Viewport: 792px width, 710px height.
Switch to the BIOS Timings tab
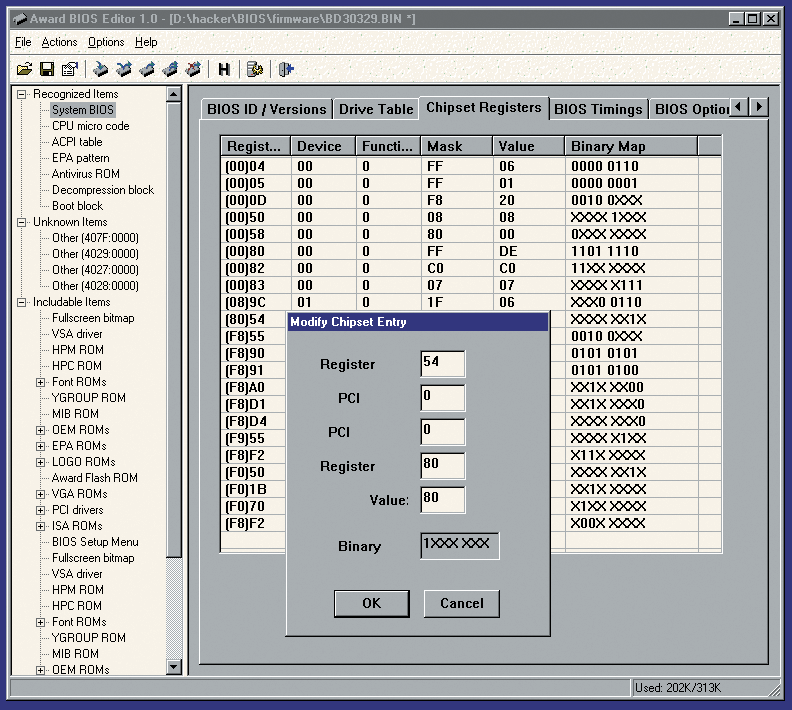click(598, 109)
